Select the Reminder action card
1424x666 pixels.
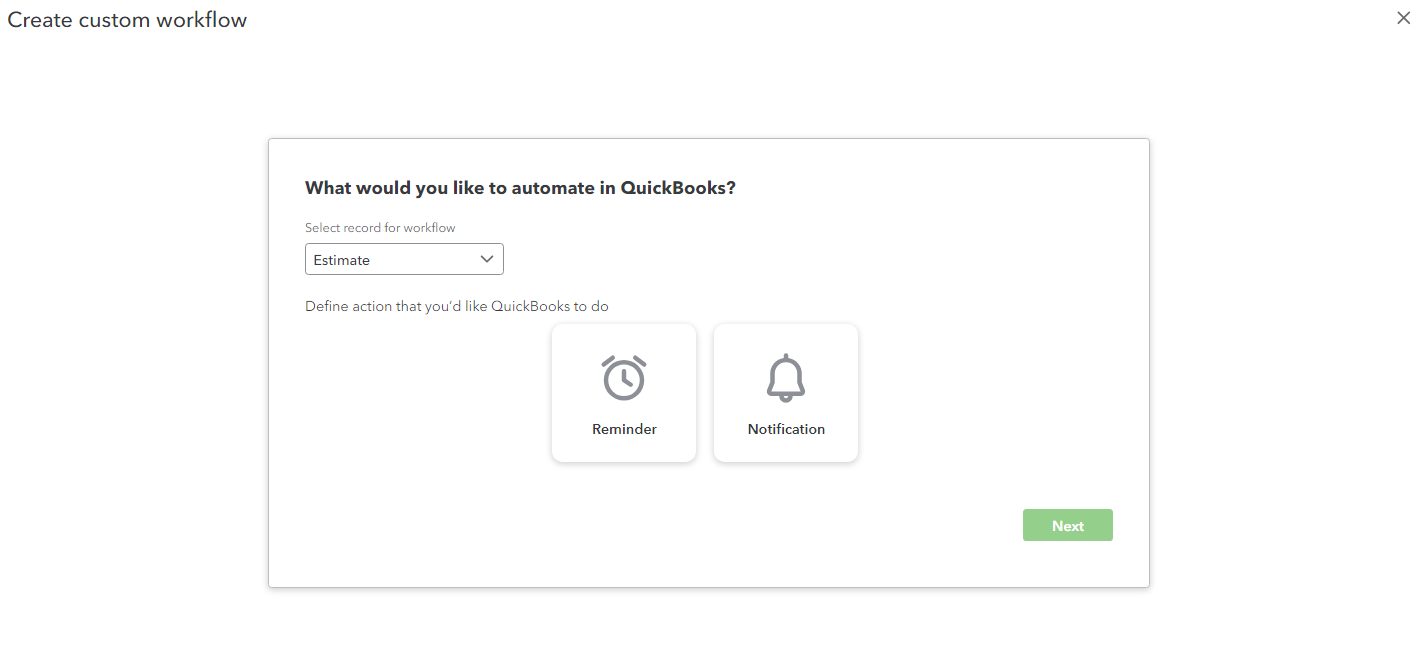(x=624, y=393)
